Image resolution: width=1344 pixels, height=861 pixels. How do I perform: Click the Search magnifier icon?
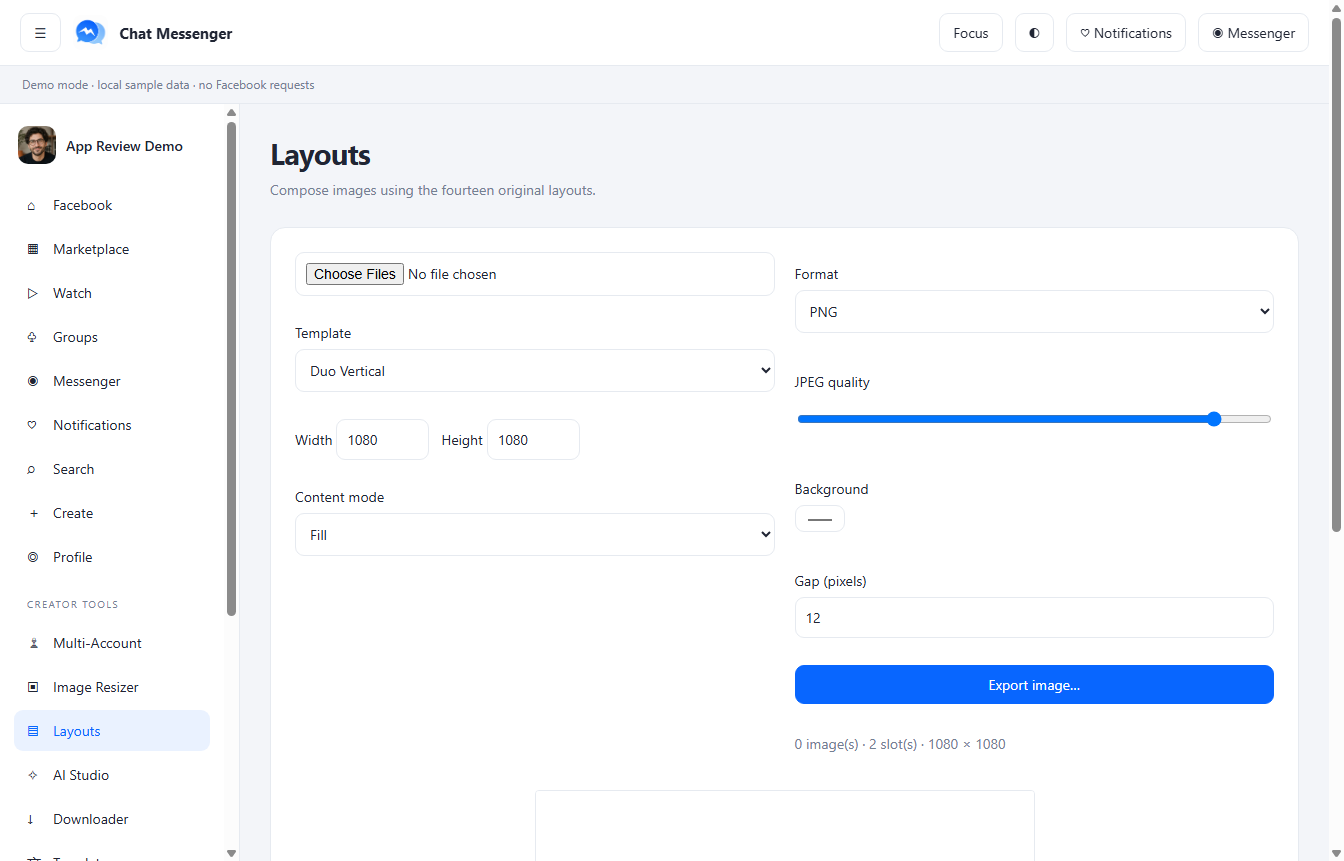pos(32,469)
